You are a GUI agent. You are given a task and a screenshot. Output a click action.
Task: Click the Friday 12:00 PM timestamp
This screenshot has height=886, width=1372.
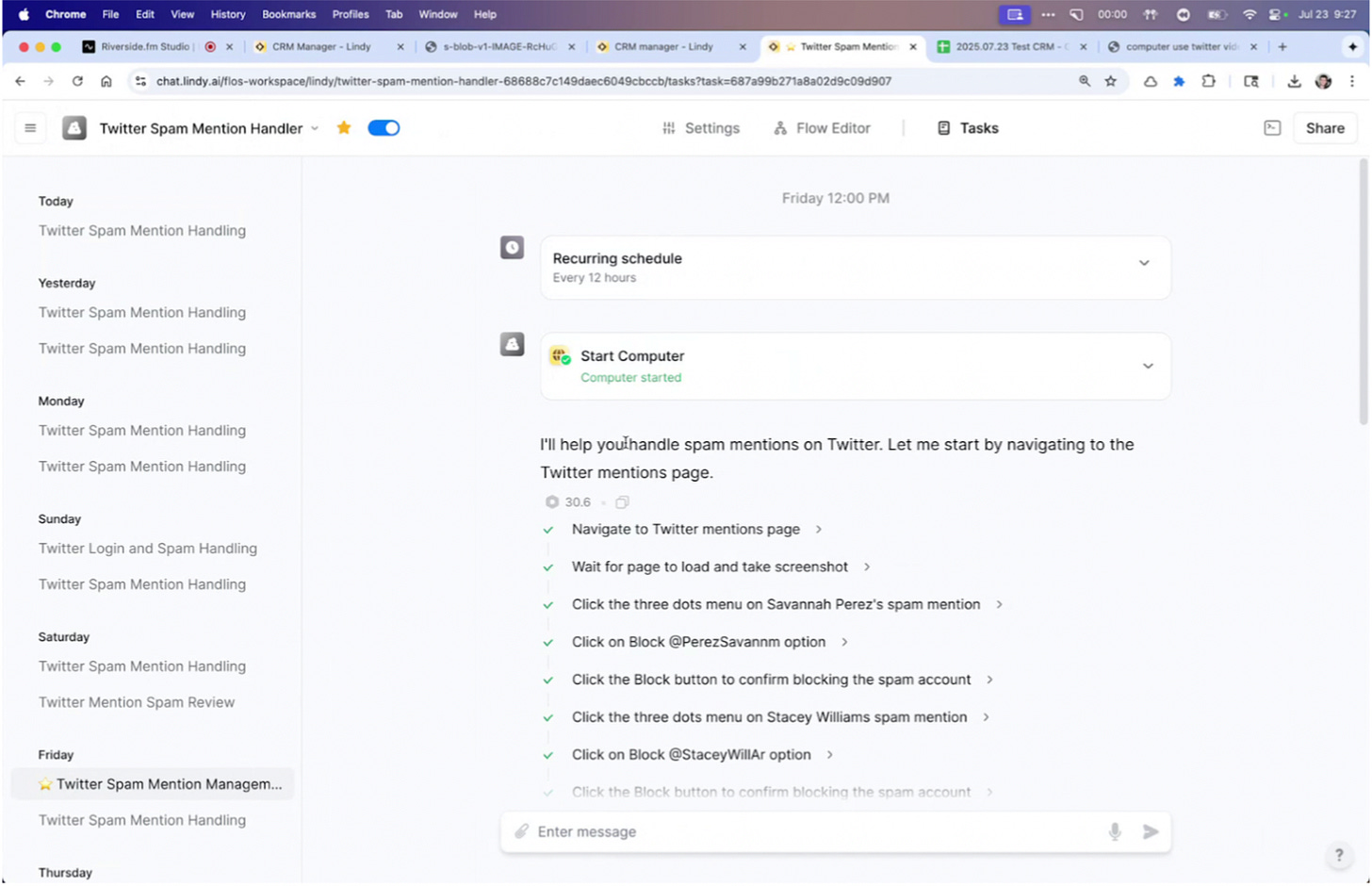point(835,199)
